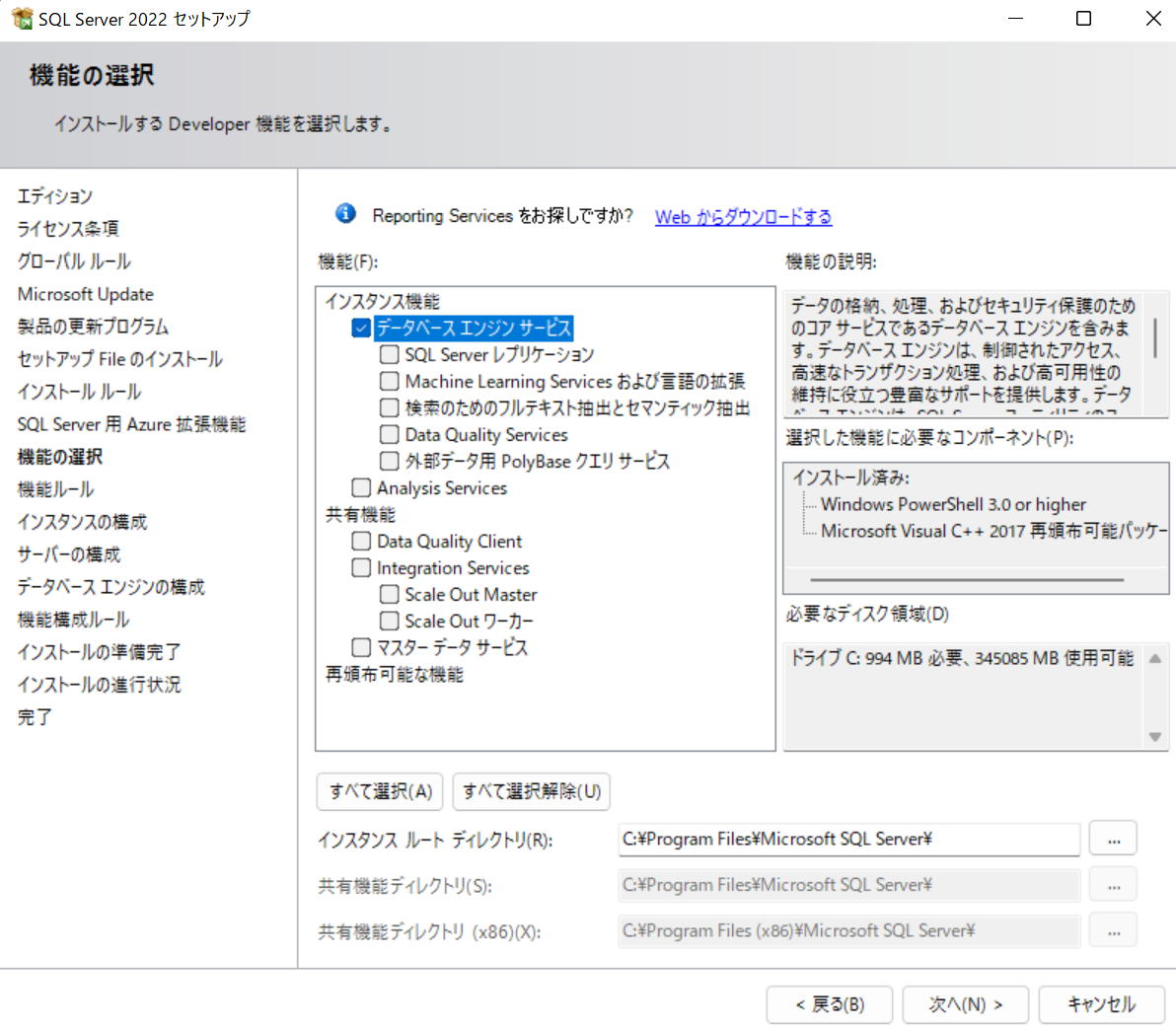Open the Web からダウンロードする link
Viewport: 1176px width, 1031px height.
743,217
